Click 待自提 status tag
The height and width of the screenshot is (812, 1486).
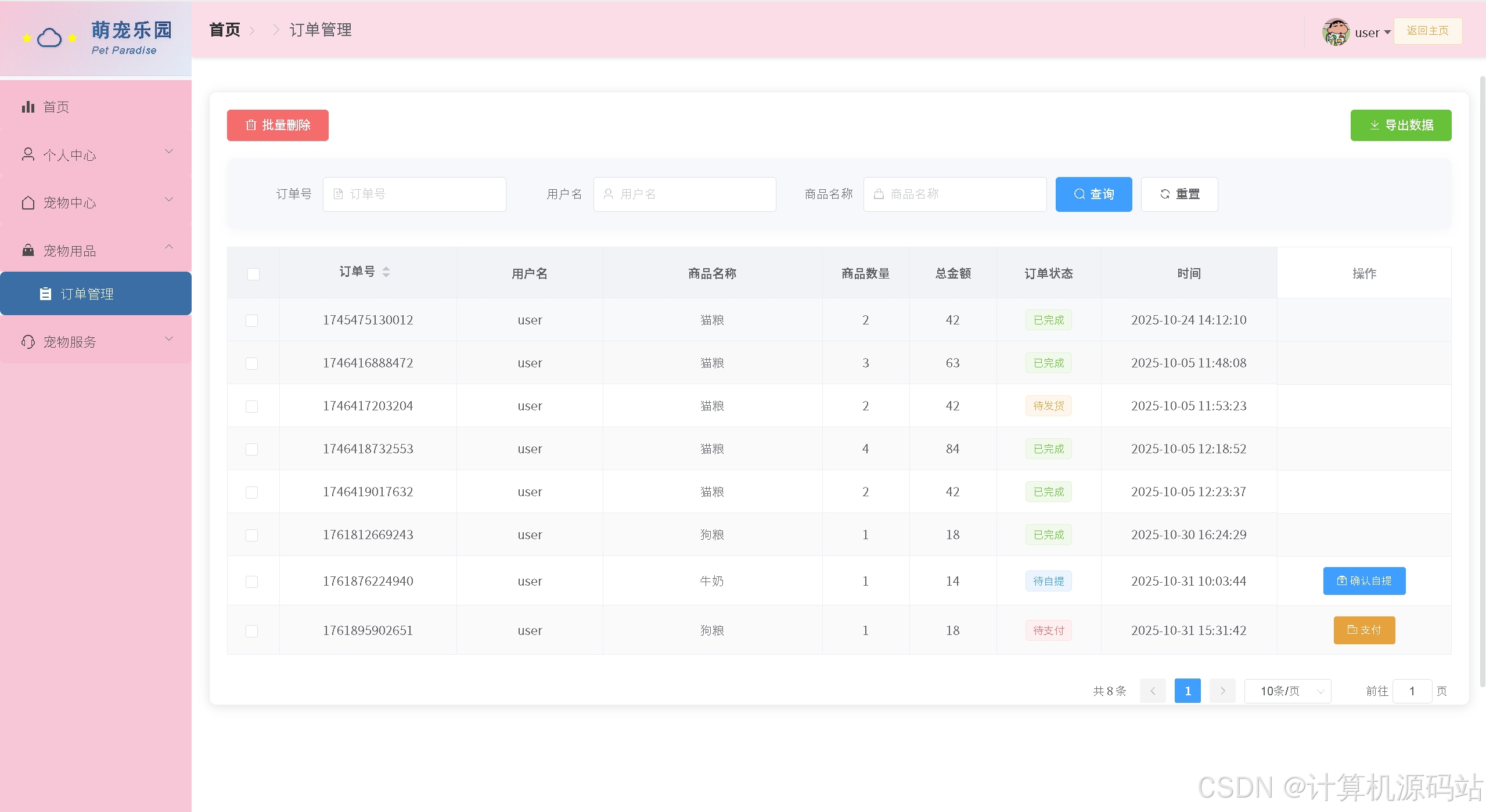click(x=1049, y=581)
